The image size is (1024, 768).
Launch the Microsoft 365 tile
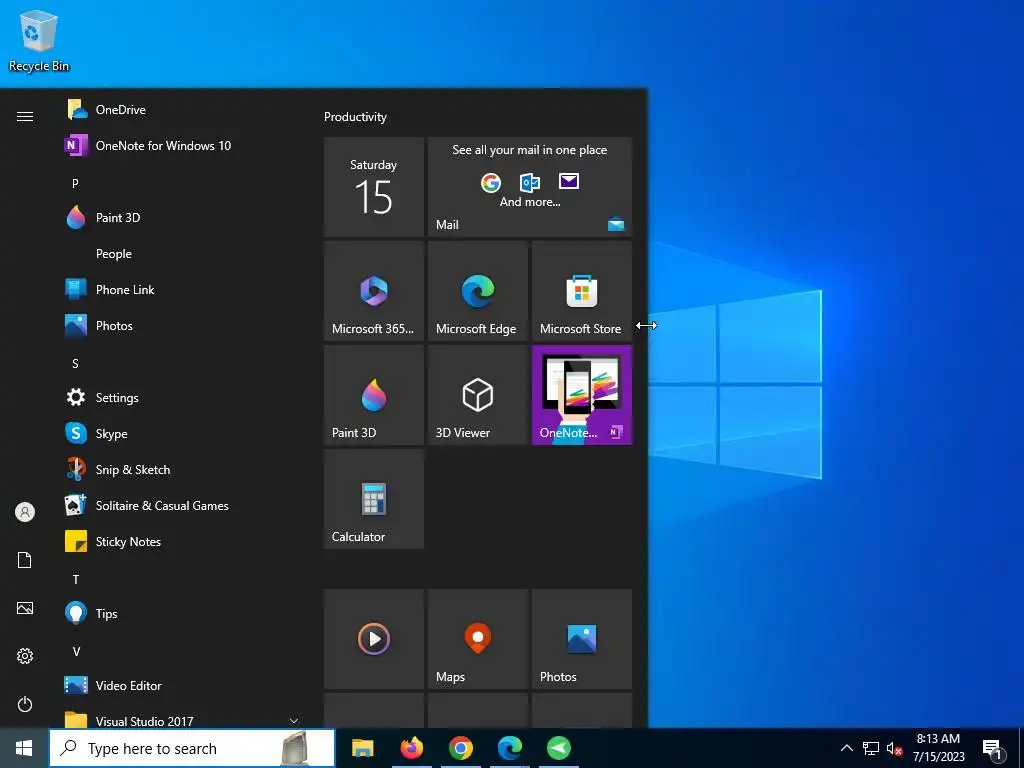[374, 291]
